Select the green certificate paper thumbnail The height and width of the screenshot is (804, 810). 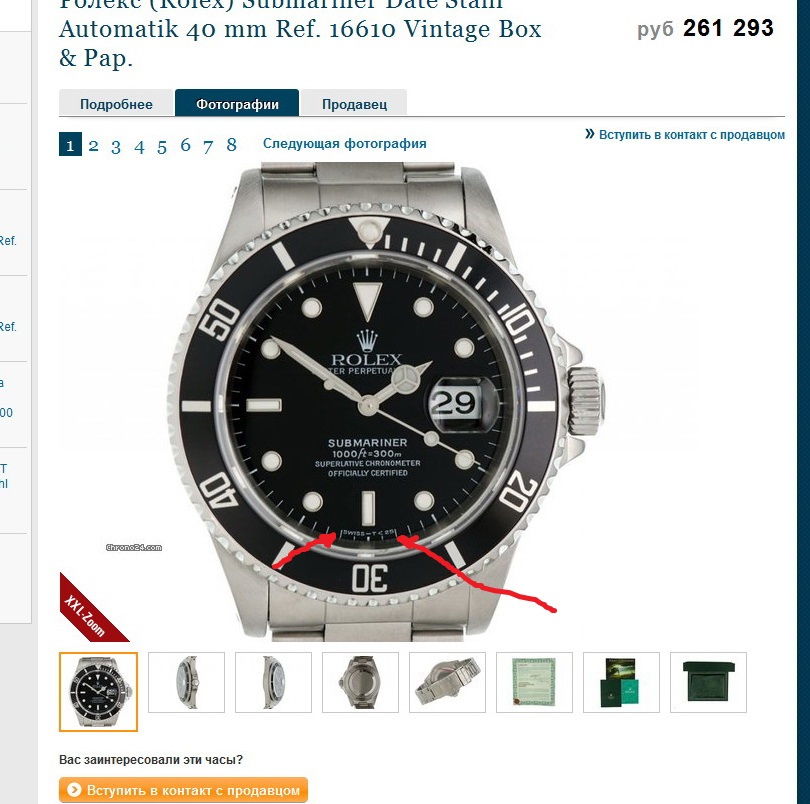click(534, 682)
